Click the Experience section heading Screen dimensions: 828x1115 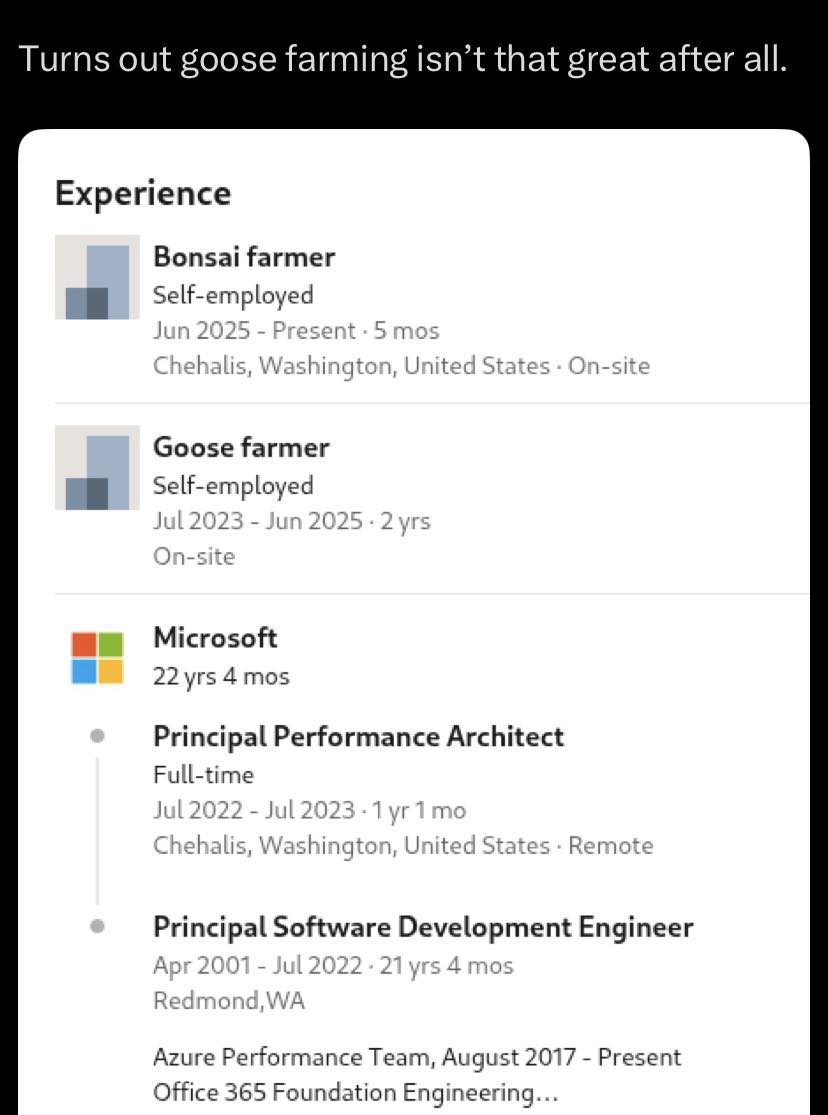(143, 193)
